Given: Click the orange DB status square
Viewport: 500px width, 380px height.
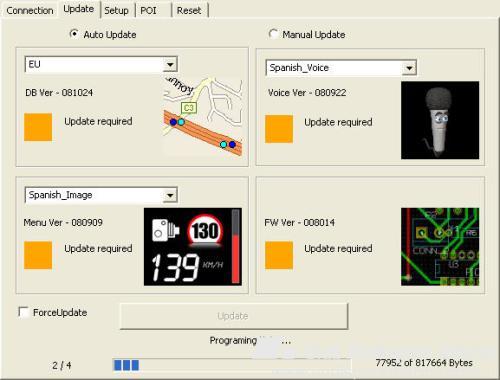Looking at the screenshot, I should [x=38, y=127].
